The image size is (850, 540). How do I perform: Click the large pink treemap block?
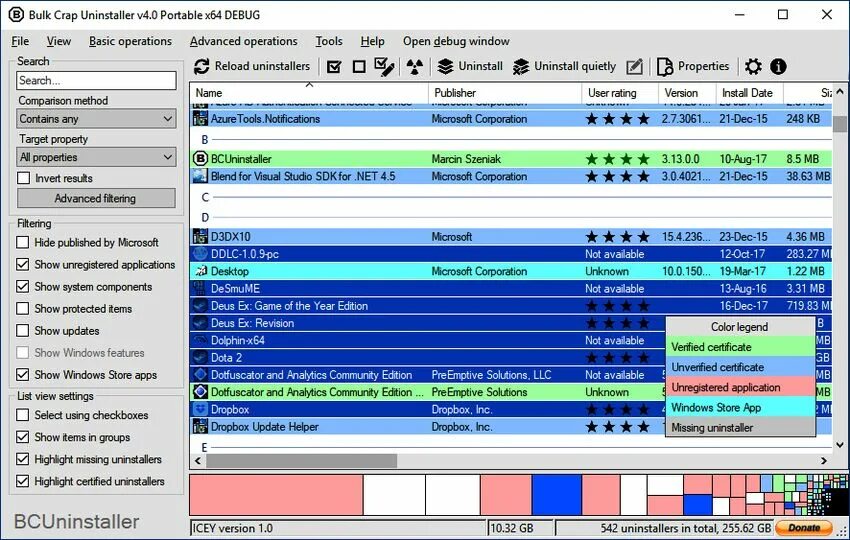pos(276,494)
